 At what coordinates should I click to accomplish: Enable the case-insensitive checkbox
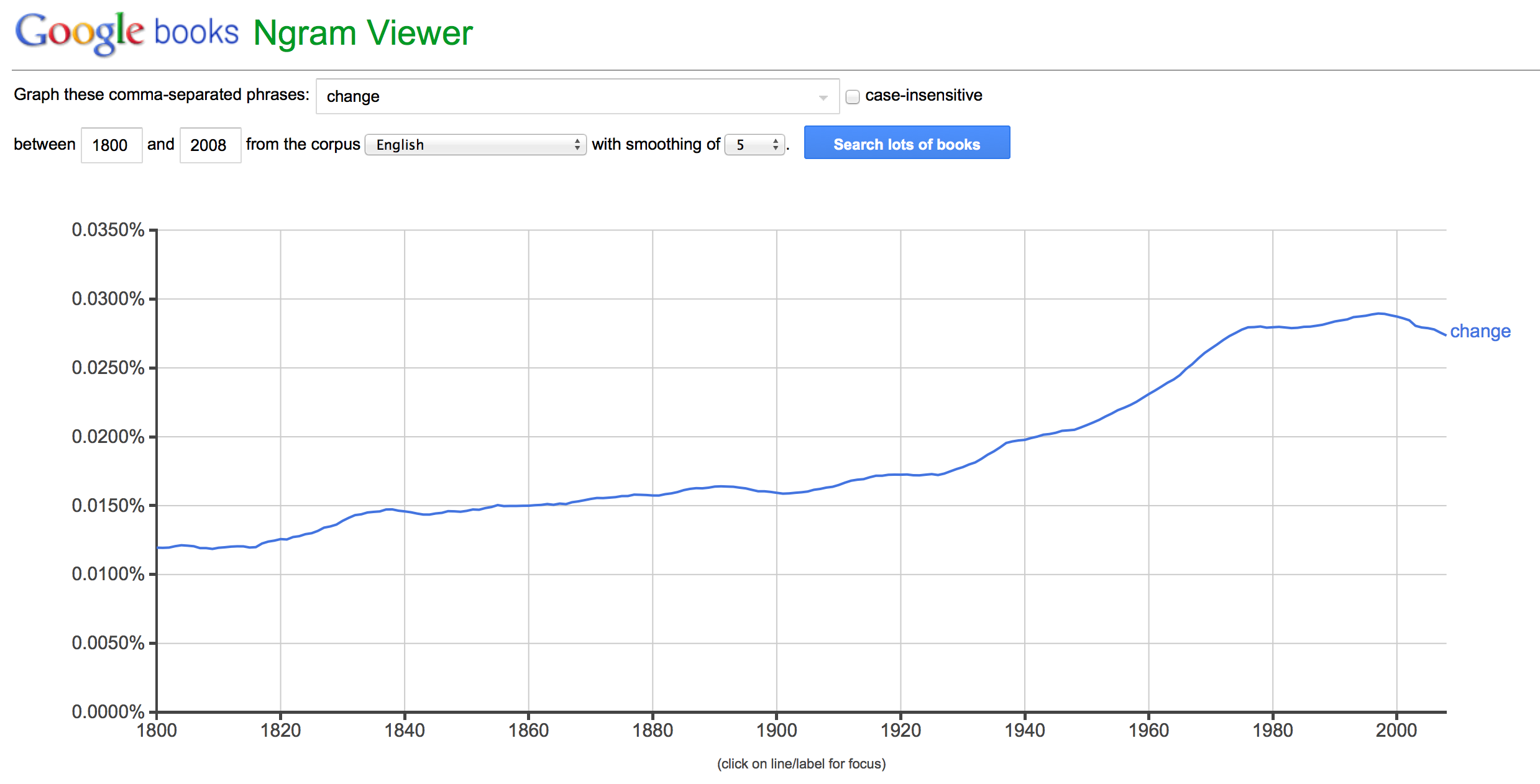853,96
